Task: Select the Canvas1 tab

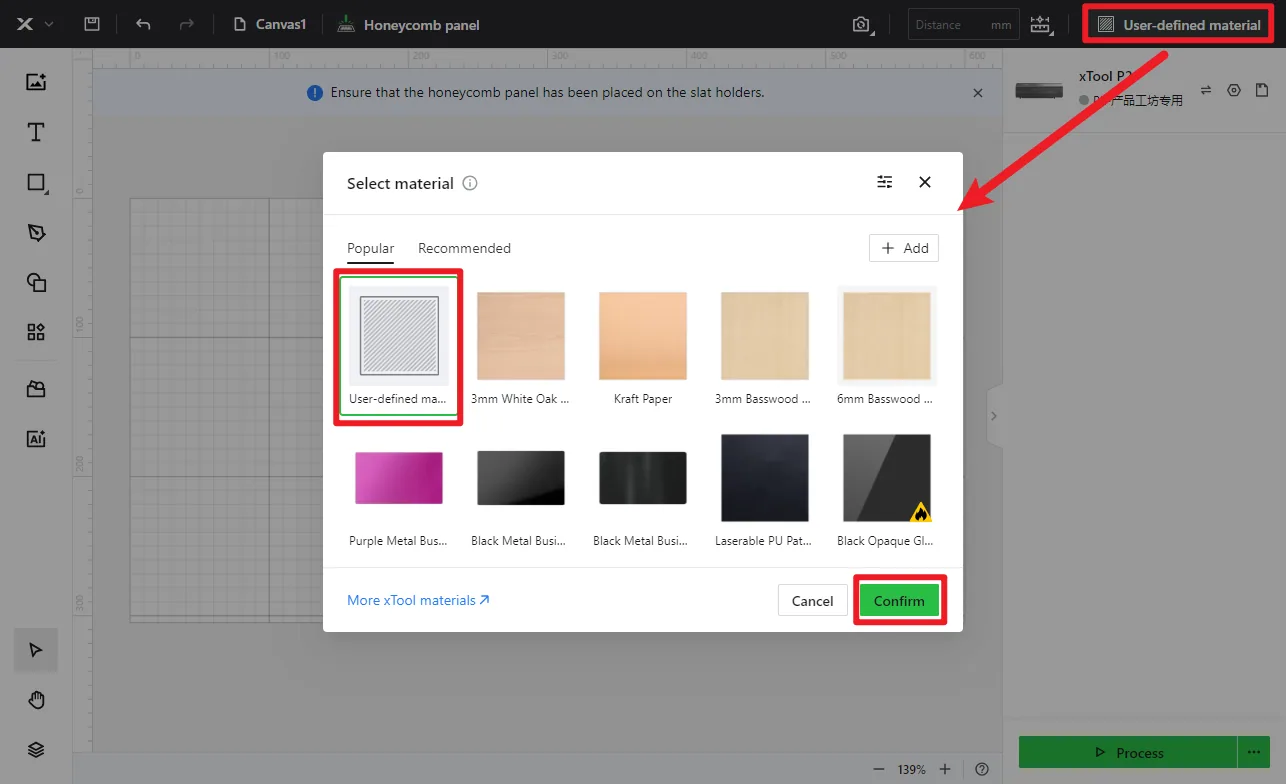Action: pyautogui.click(x=270, y=24)
